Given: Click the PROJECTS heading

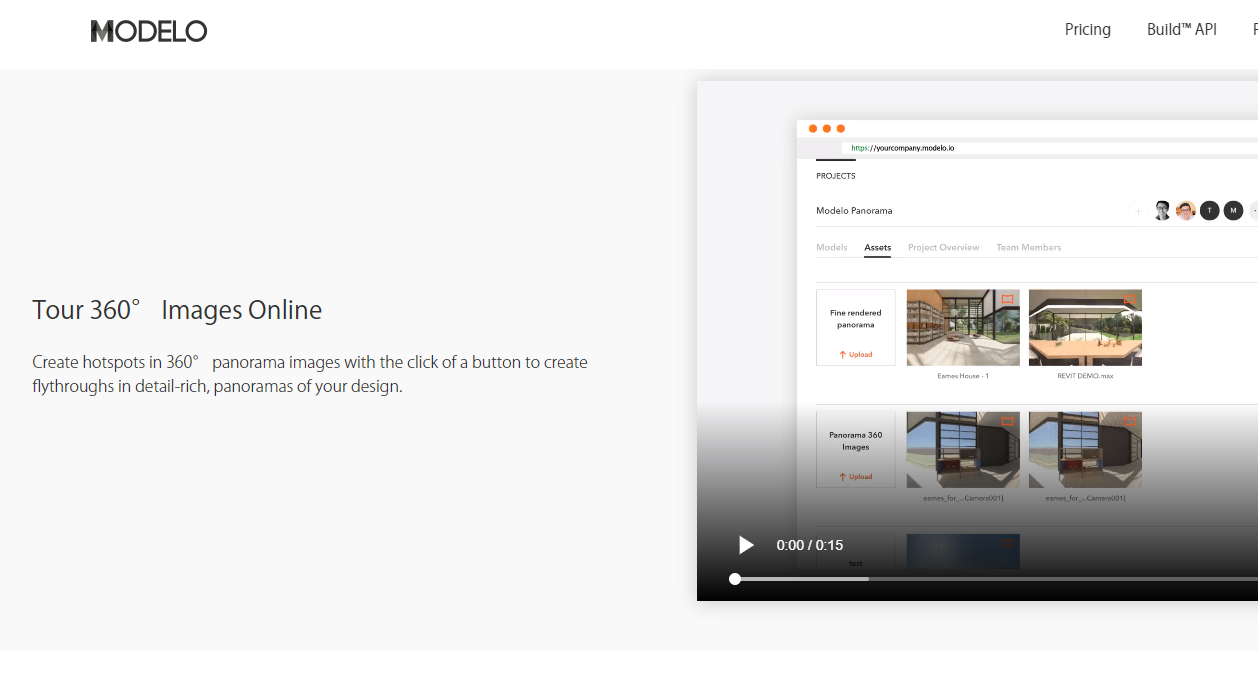Looking at the screenshot, I should [x=835, y=176].
